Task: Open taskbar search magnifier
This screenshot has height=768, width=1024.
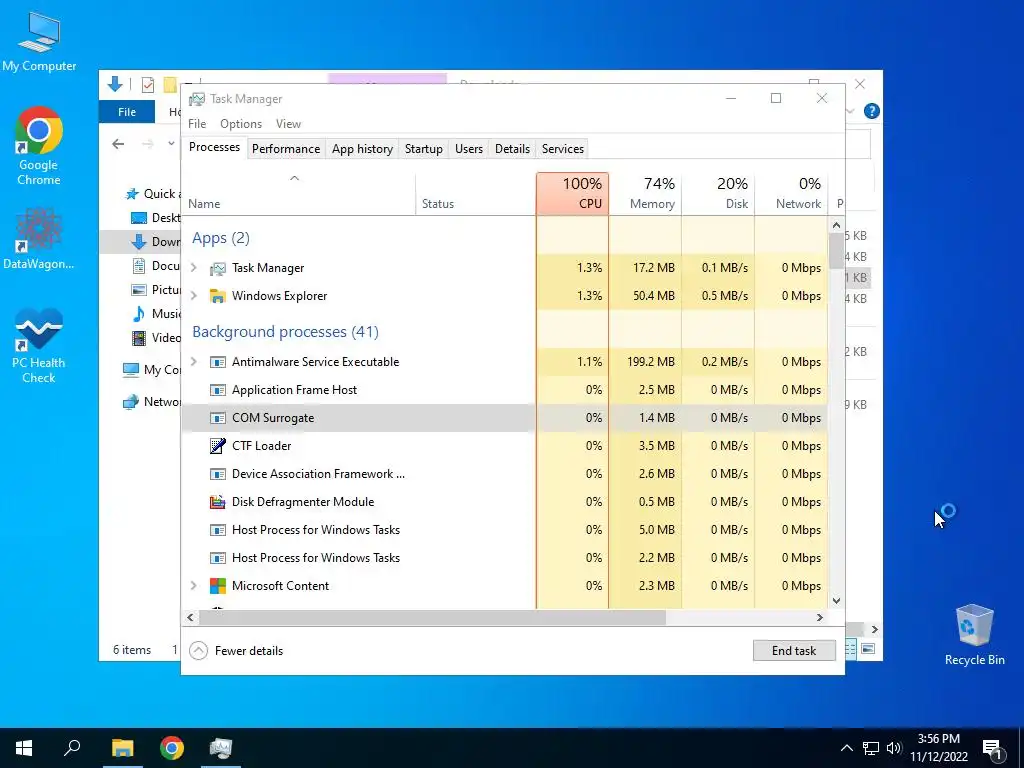Action: click(72, 748)
